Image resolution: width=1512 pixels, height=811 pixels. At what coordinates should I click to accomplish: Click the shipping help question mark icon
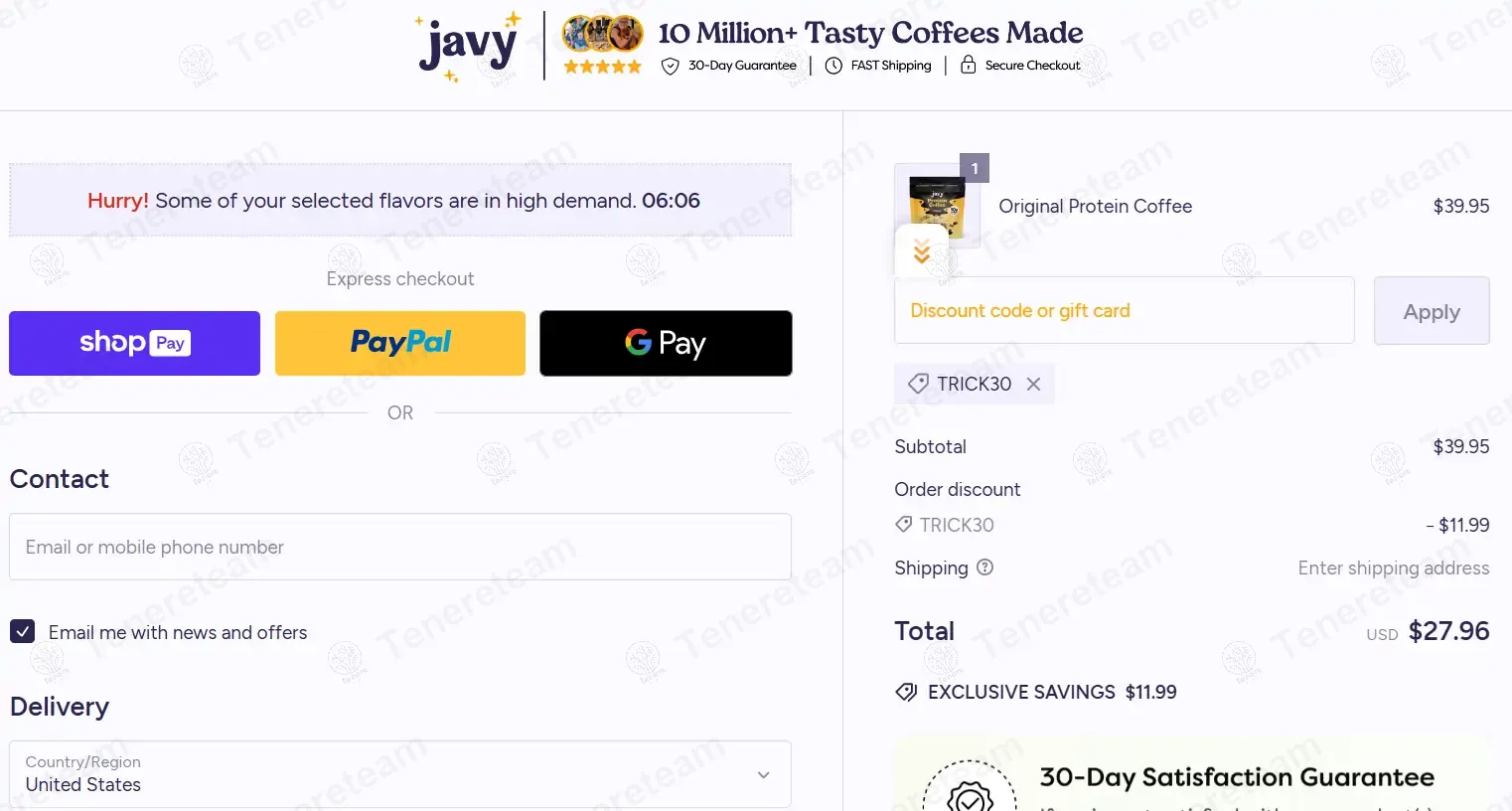click(x=984, y=568)
